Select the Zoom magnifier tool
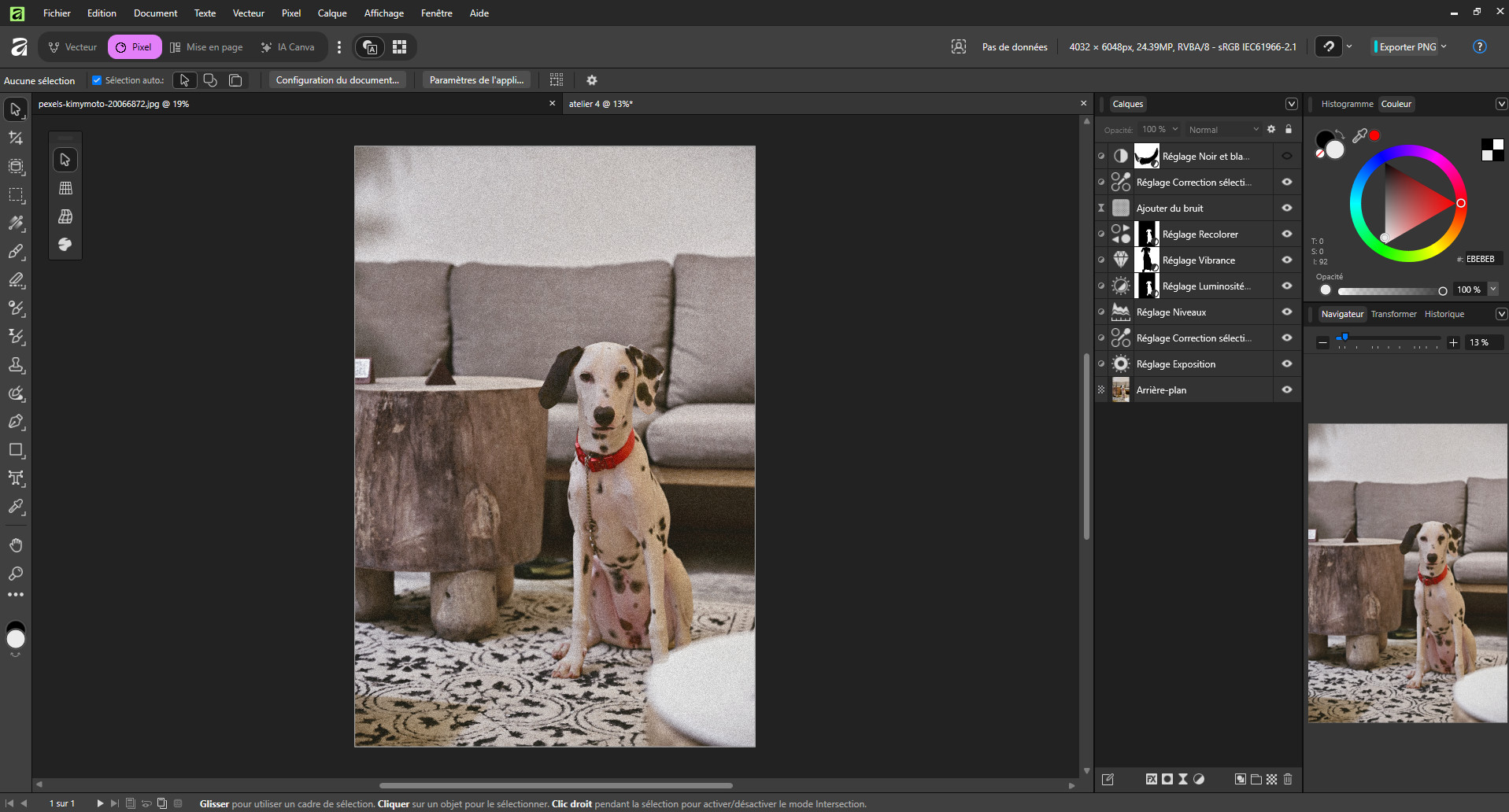The height and width of the screenshot is (812, 1509). coord(16,574)
